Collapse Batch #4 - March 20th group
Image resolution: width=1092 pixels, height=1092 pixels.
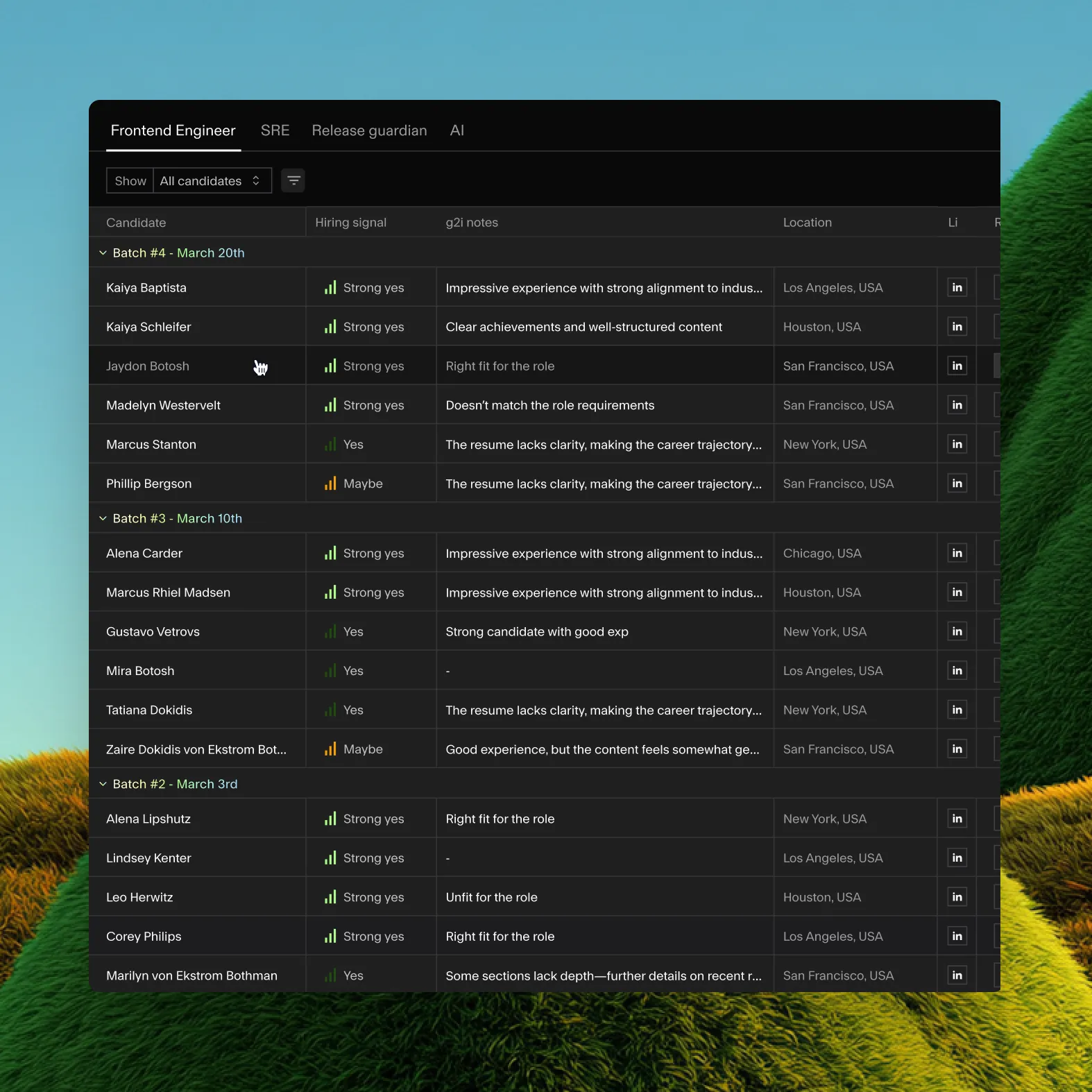point(103,253)
